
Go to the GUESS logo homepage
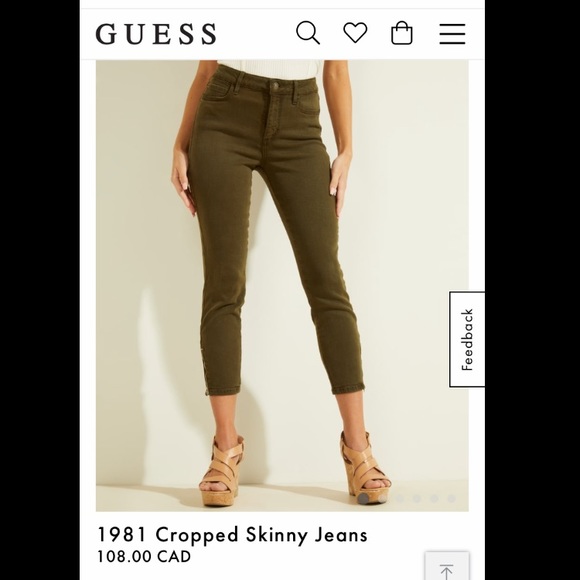point(156,34)
